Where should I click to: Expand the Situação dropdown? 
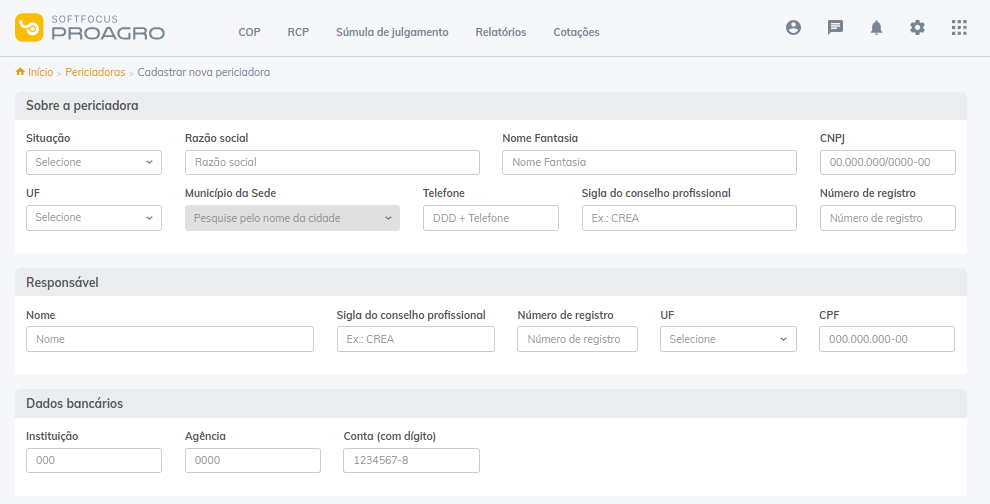click(93, 162)
